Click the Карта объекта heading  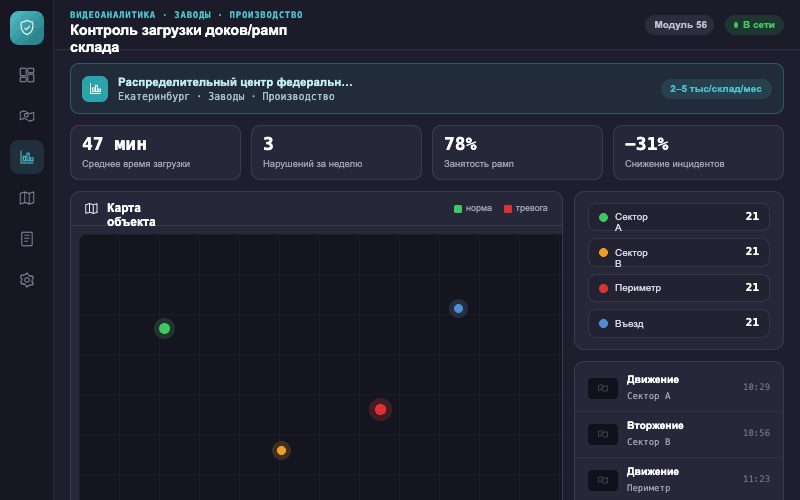[131, 215]
